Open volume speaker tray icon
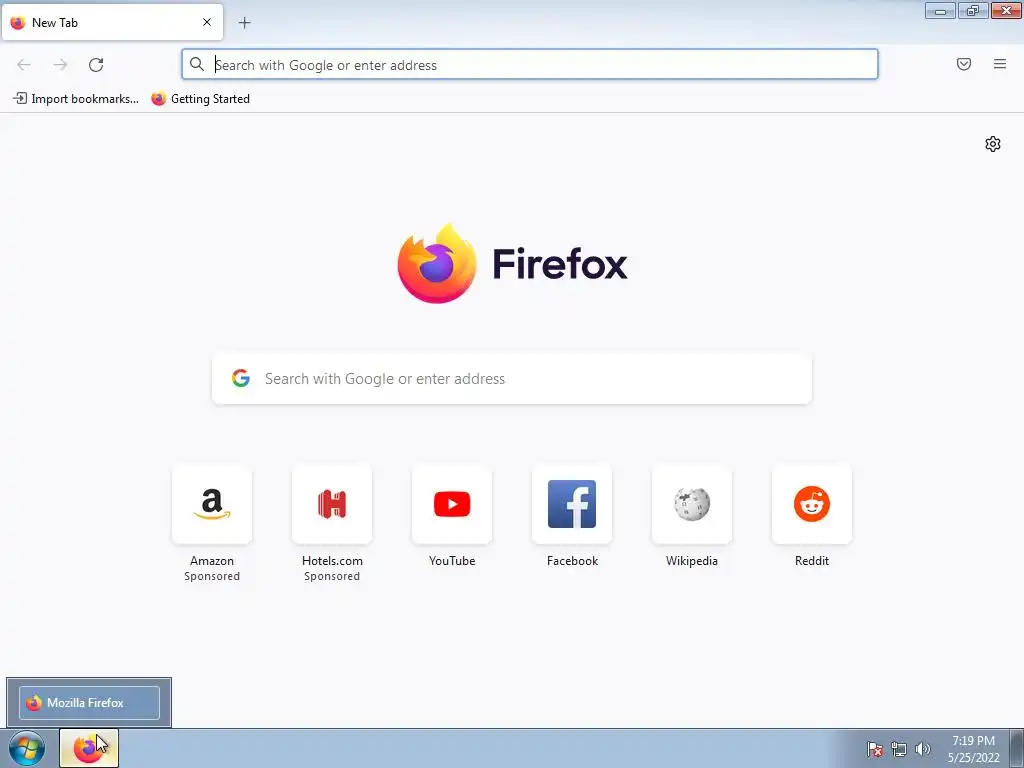Screen dimensions: 1024x768 (922, 749)
